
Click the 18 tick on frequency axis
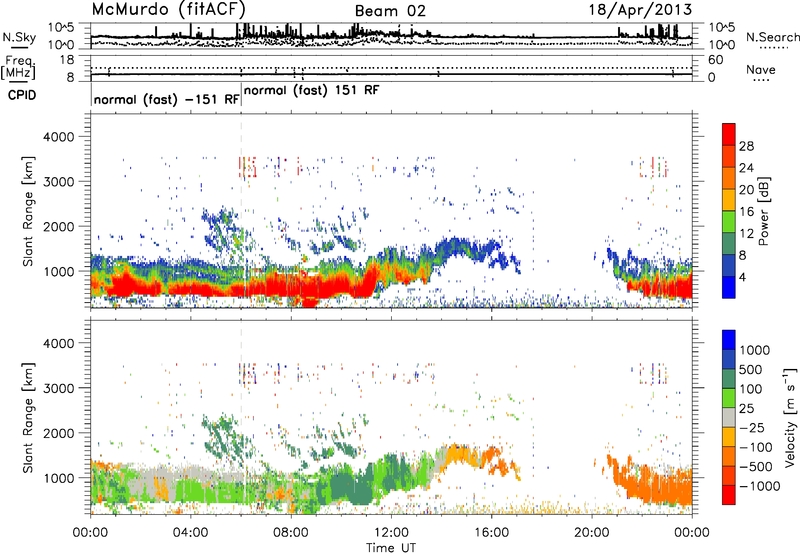tap(67, 60)
